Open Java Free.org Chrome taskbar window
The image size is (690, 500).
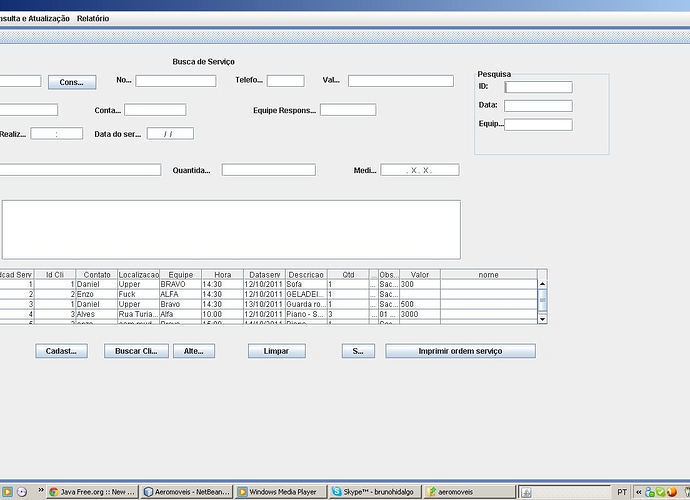click(x=91, y=492)
